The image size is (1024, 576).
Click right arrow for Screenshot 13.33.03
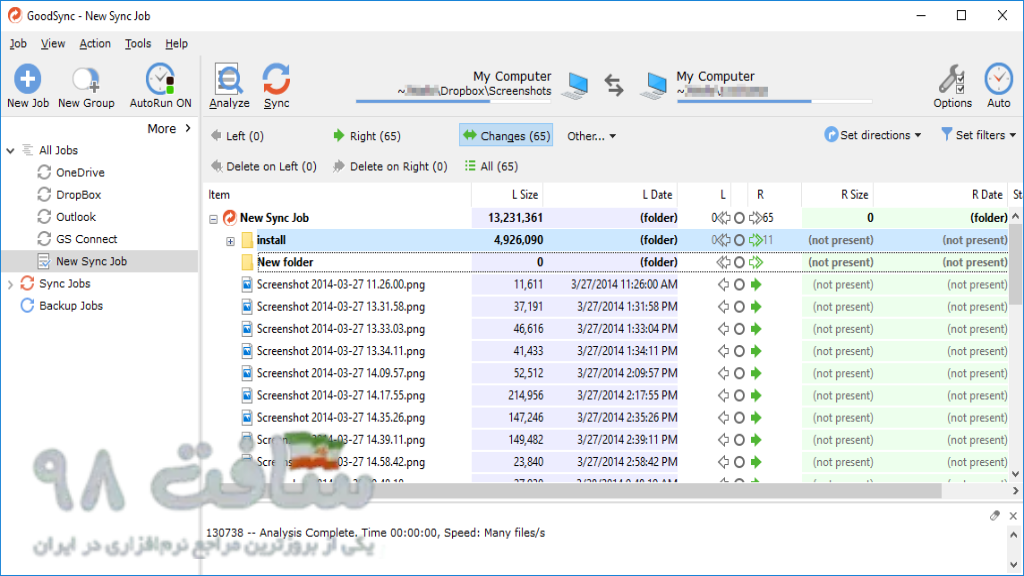click(756, 329)
